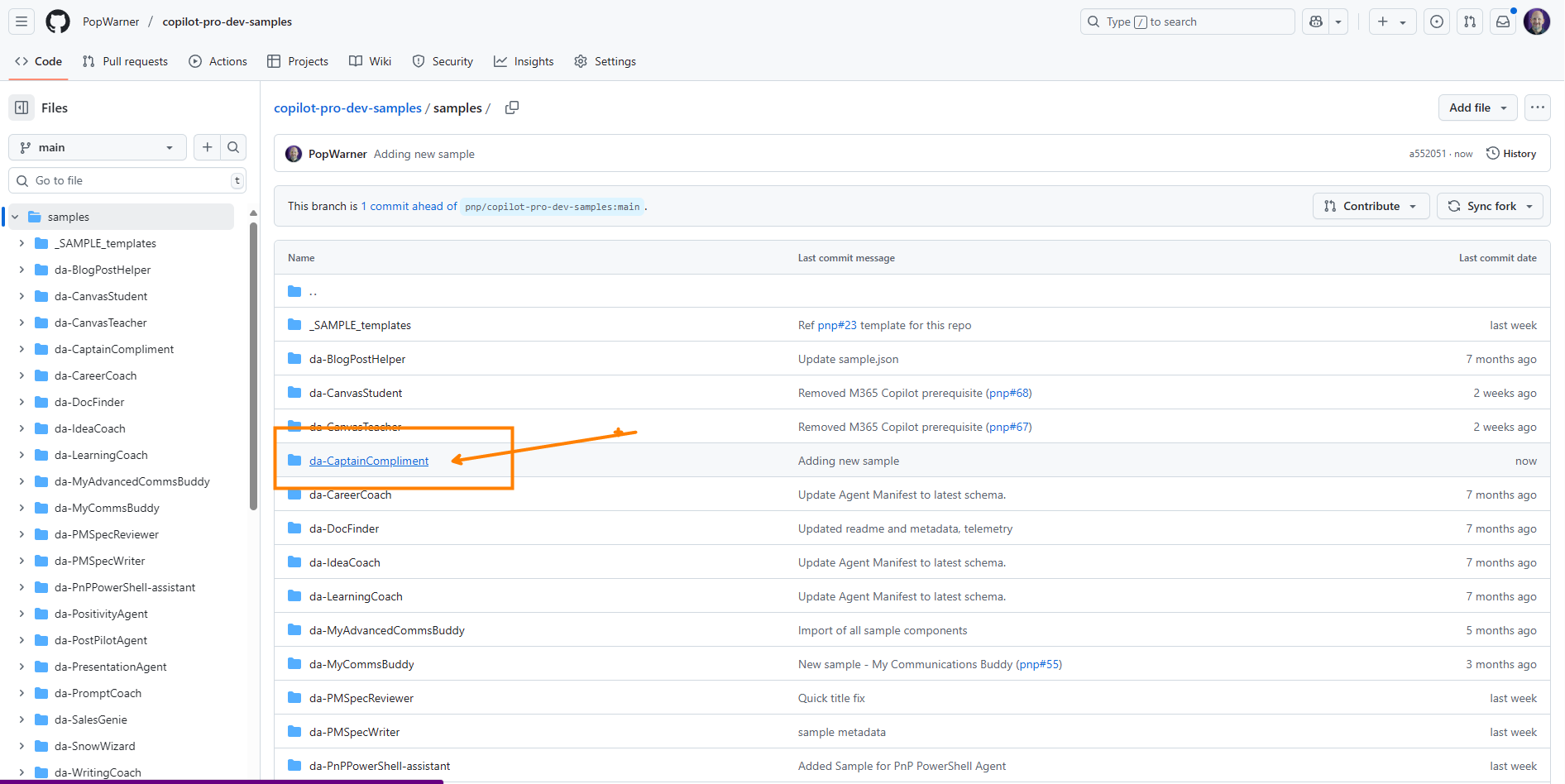The image size is (1565, 784).
Task: Switch to the Settings tab
Action: pyautogui.click(x=605, y=61)
